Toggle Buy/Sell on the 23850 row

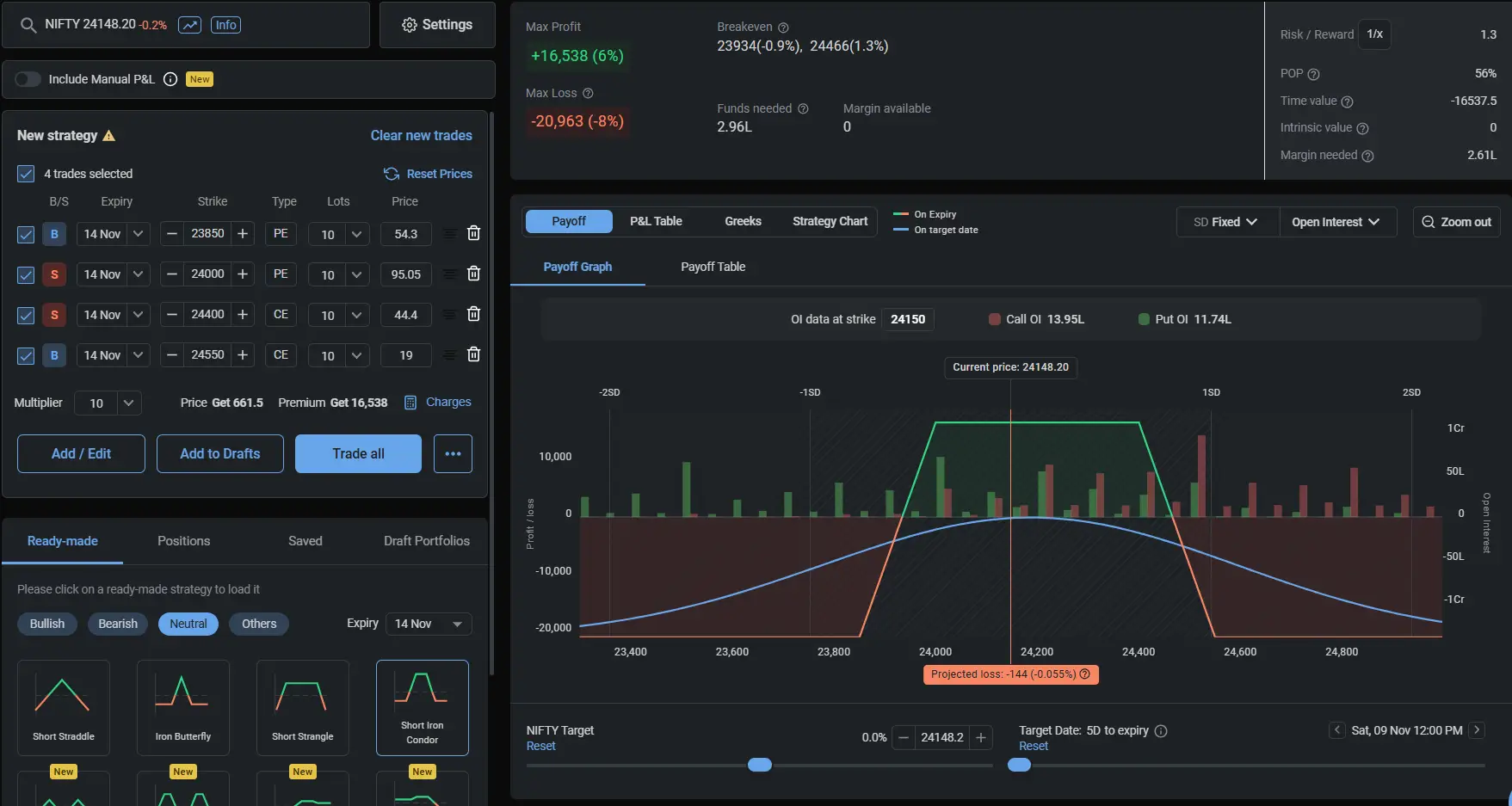[x=54, y=234]
